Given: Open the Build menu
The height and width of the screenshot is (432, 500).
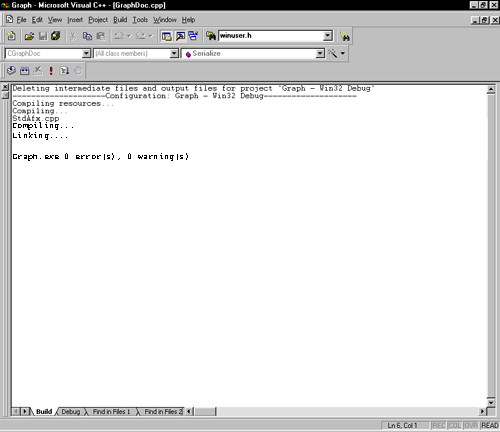Looking at the screenshot, I should pyautogui.click(x=120, y=20).
